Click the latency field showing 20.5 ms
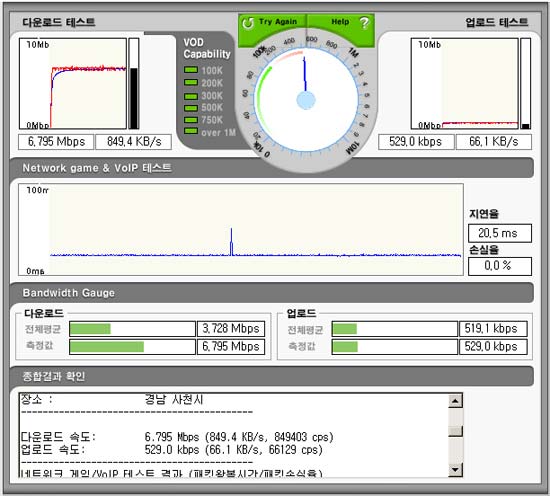The height and width of the screenshot is (496, 550). click(500, 233)
